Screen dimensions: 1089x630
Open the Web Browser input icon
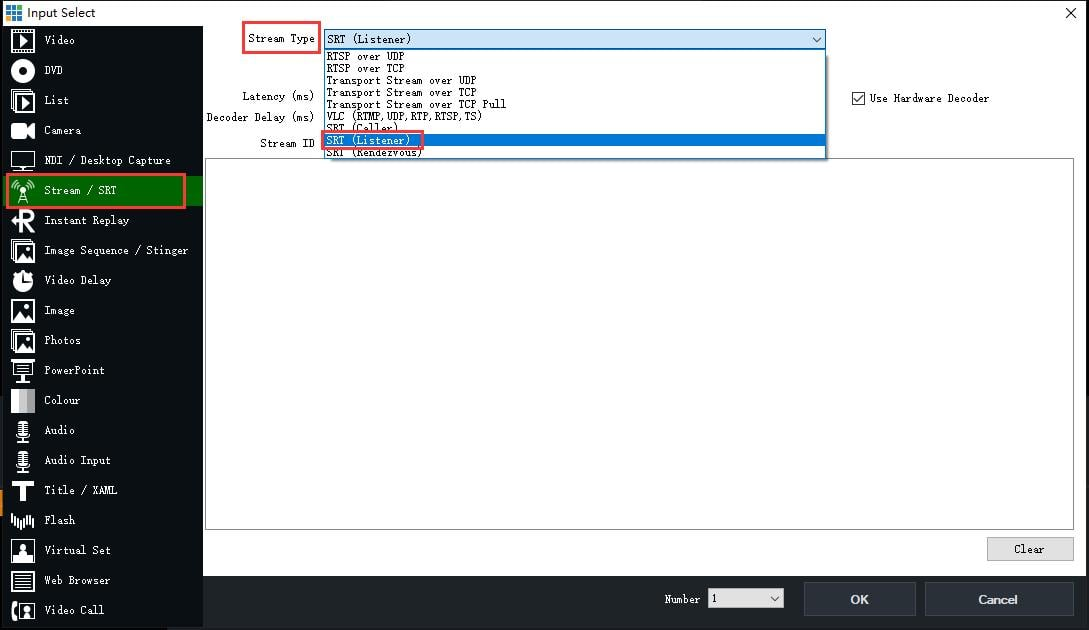click(23, 581)
